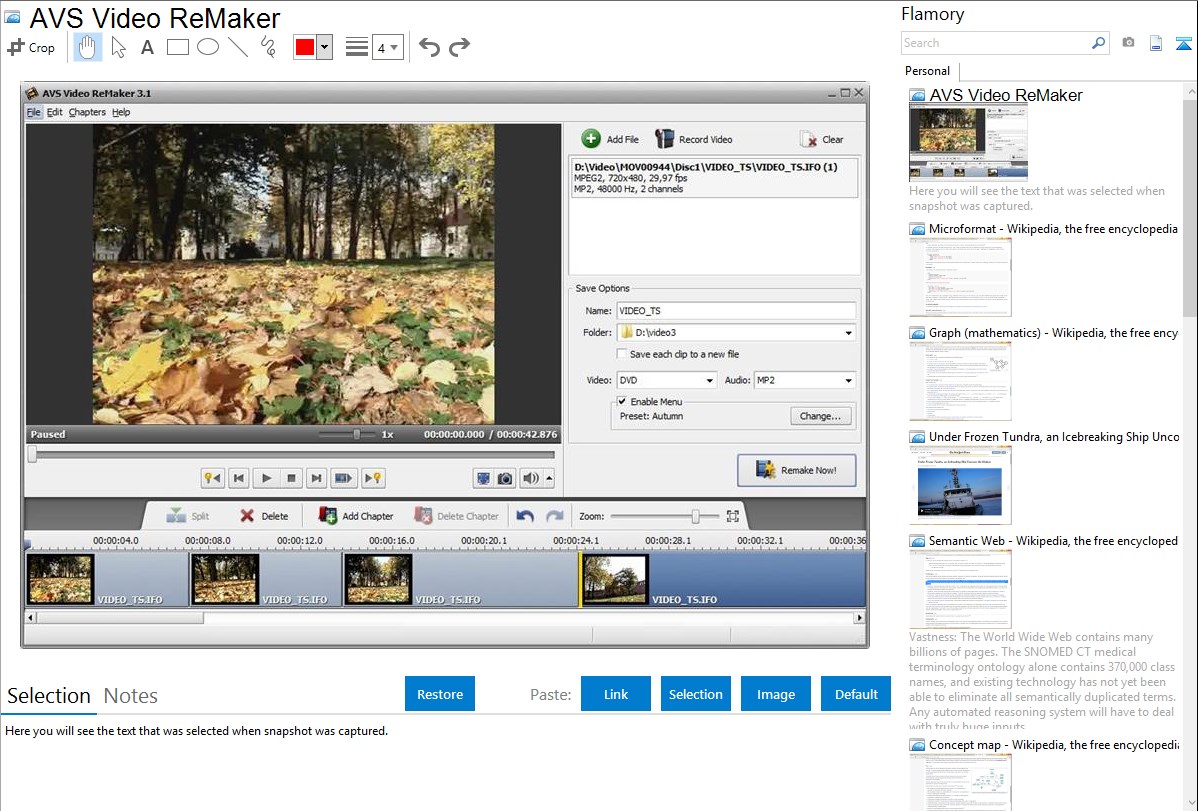Pick the ellipse shape tool
The height and width of the screenshot is (811, 1198).
207,47
